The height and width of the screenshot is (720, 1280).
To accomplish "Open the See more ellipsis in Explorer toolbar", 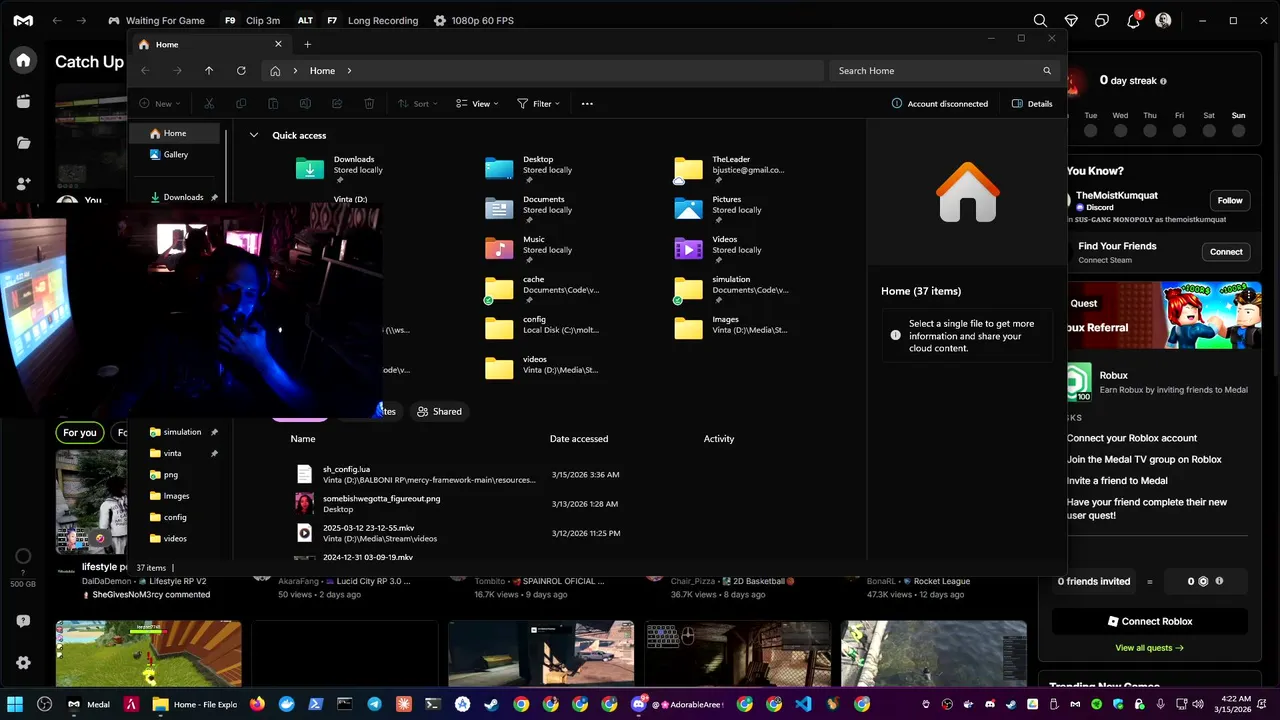I will point(587,103).
